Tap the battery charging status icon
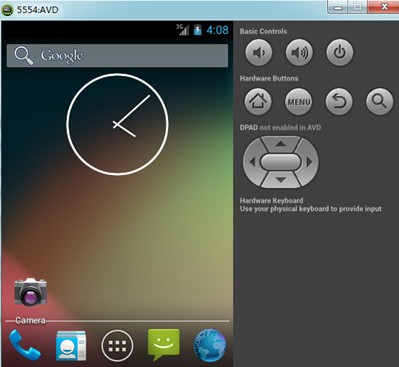 pos(198,30)
